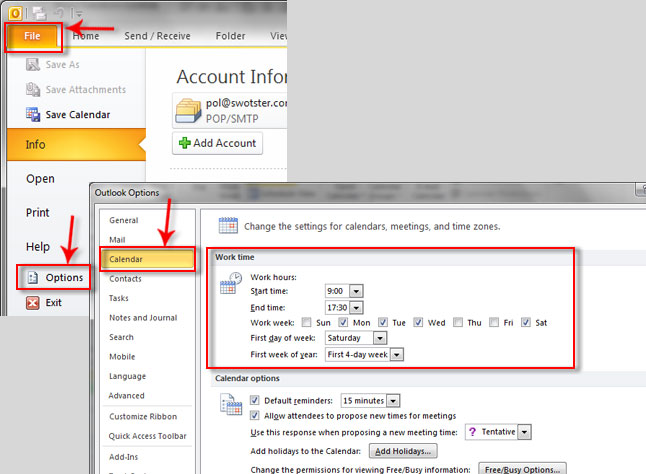Click the Start time 9:00 field
Screen dimensions: 646x474
[x=337, y=291]
